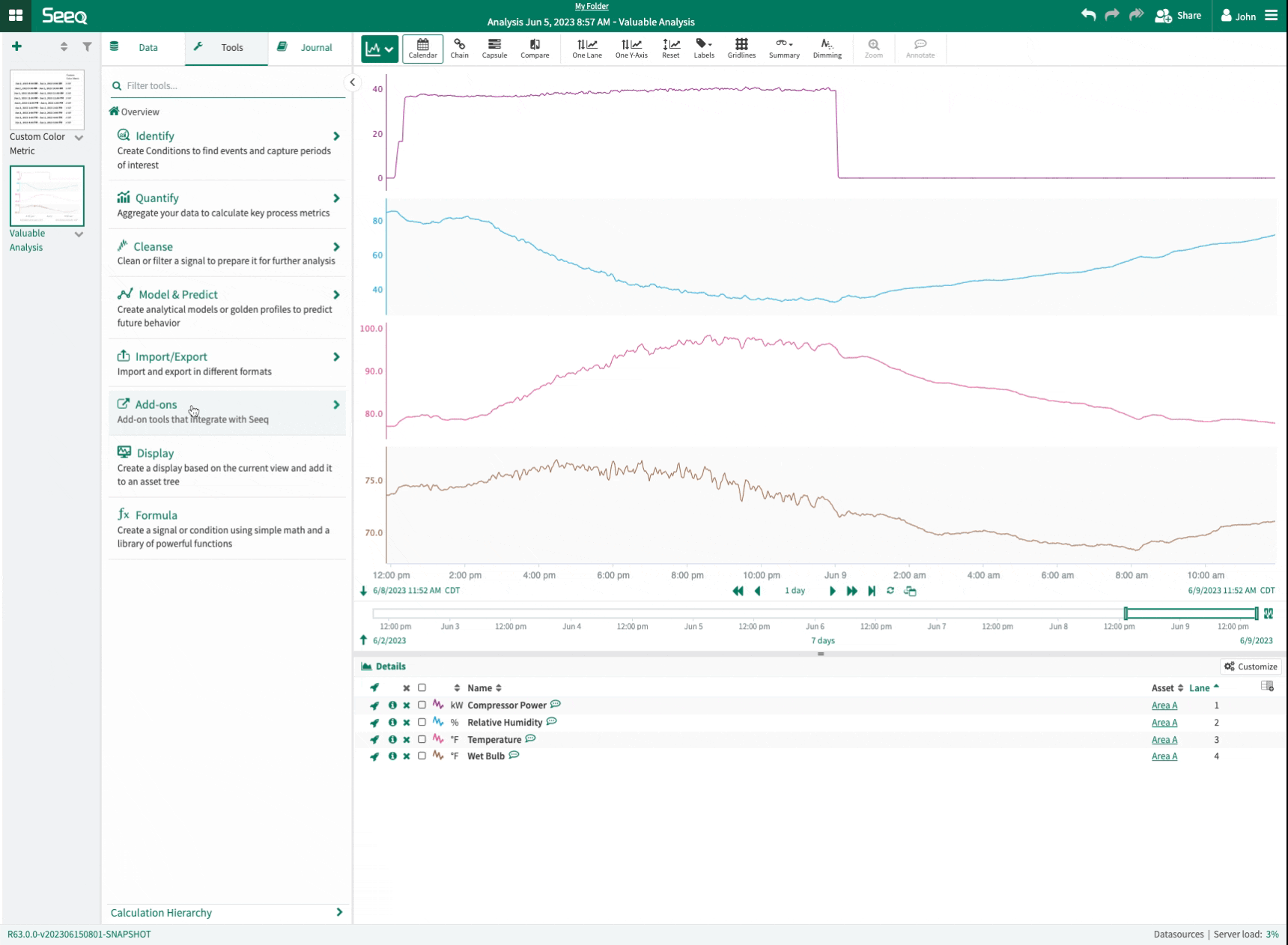
Task: Go to tools Overview
Action: (x=135, y=112)
